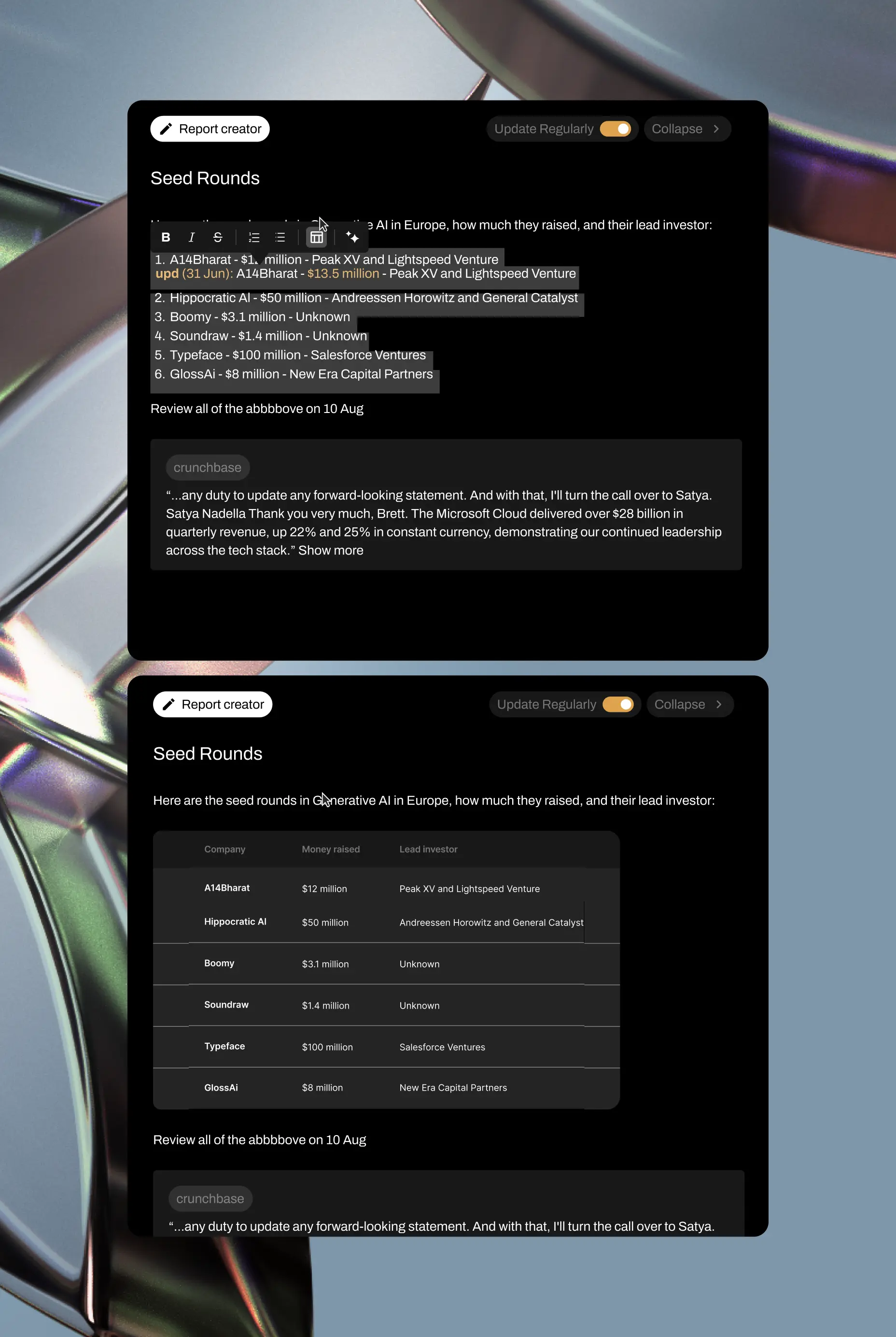
Task: Click the Hippocratic AI table cell
Action: coord(236,922)
